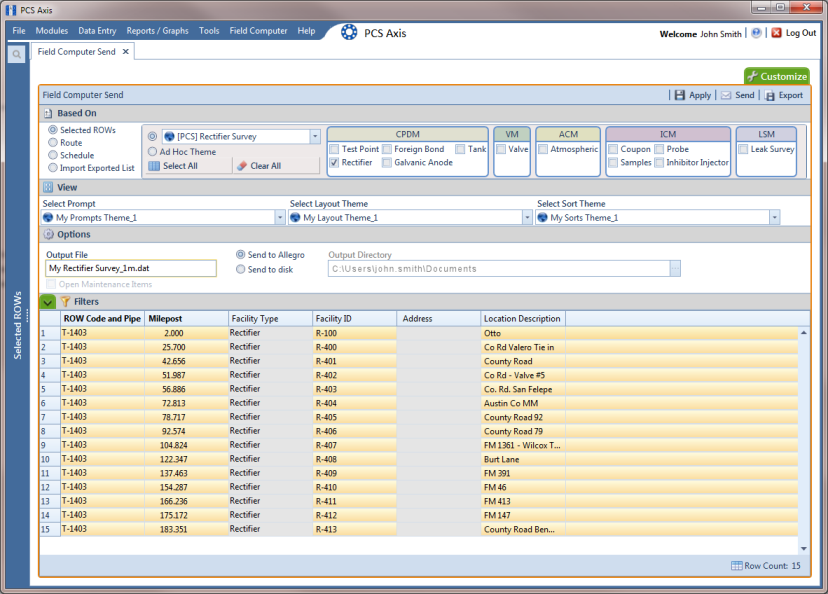The image size is (828, 594).
Task: Uncheck the Rectifier checkbox
Action: 334,163
